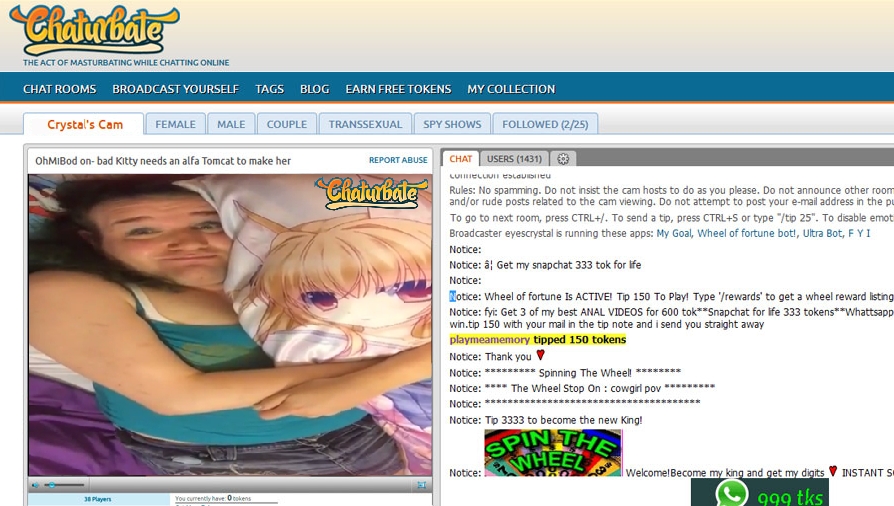Viewport: 894px width, 506px height.
Task: Switch to the TRANSSEXUAL tab
Action: point(365,124)
